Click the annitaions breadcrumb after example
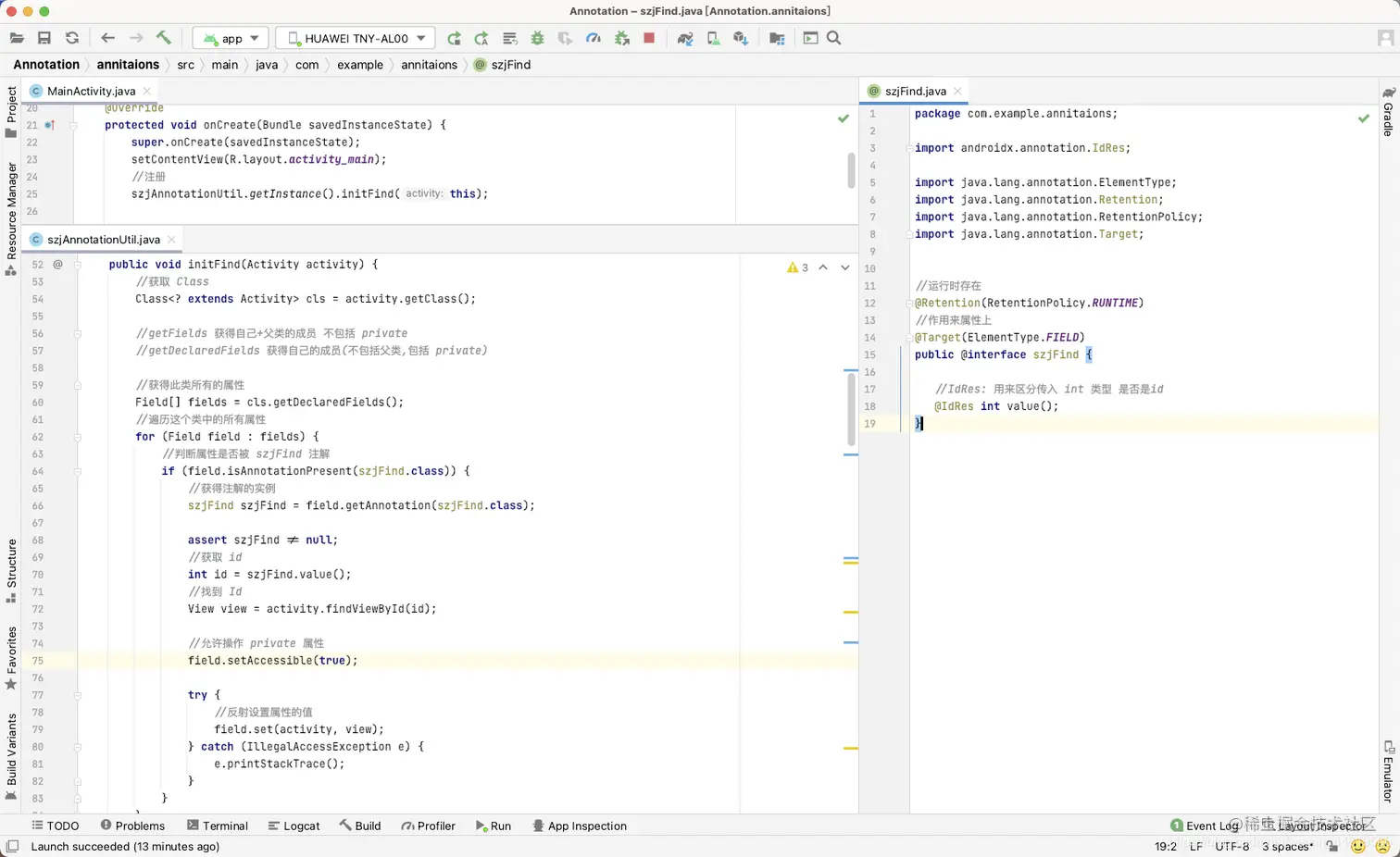1400x857 pixels. pos(429,65)
